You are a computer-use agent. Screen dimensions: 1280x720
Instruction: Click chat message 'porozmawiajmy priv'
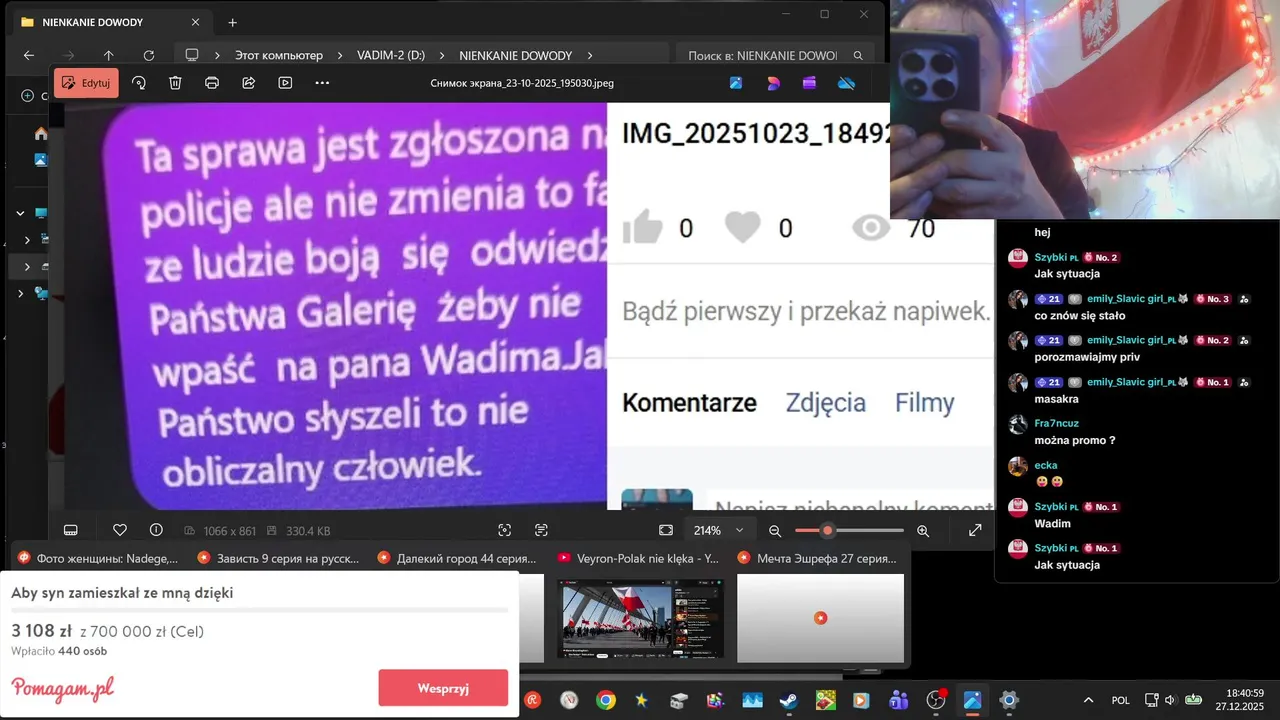tap(1087, 356)
